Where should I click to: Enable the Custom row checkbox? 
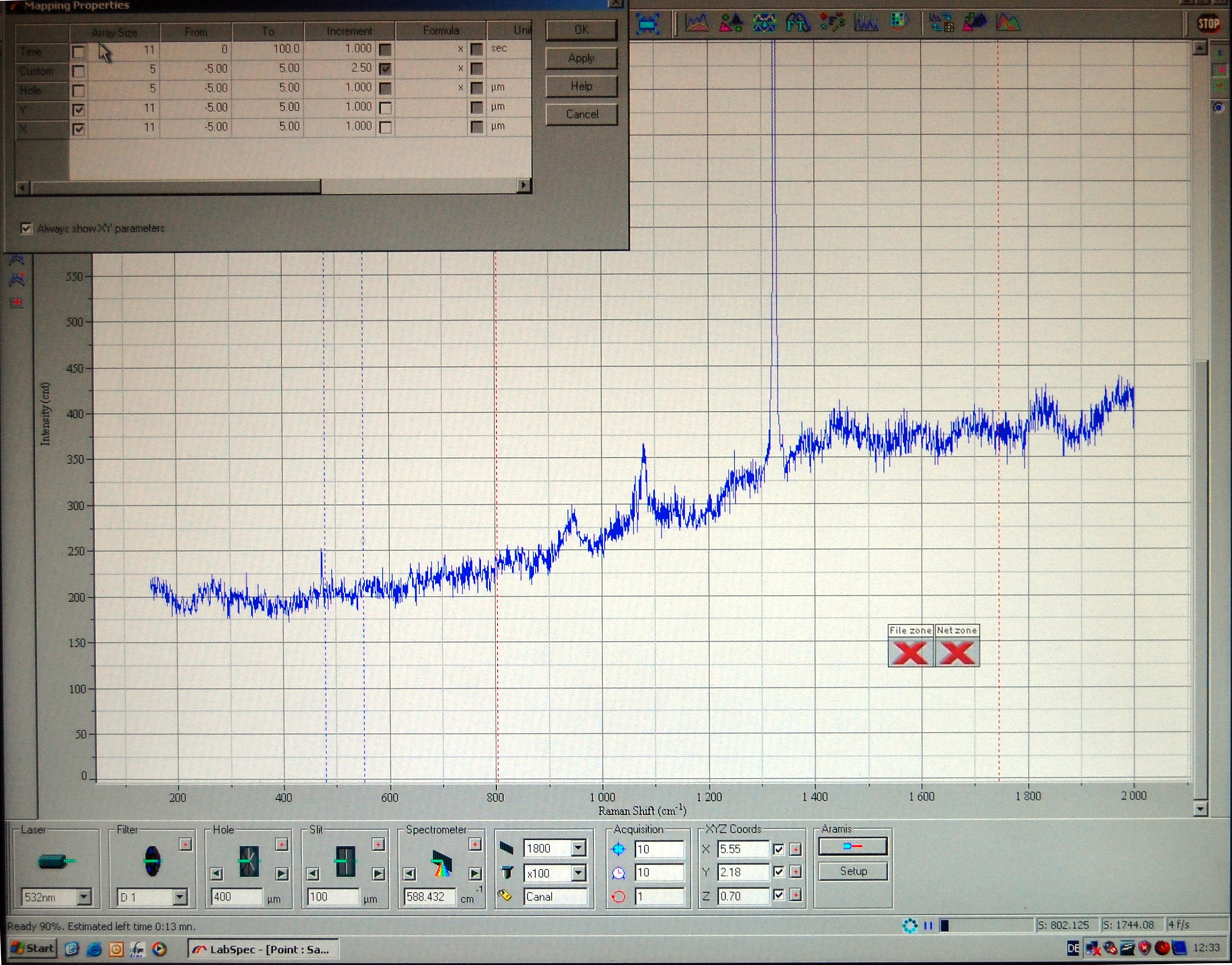pos(79,72)
